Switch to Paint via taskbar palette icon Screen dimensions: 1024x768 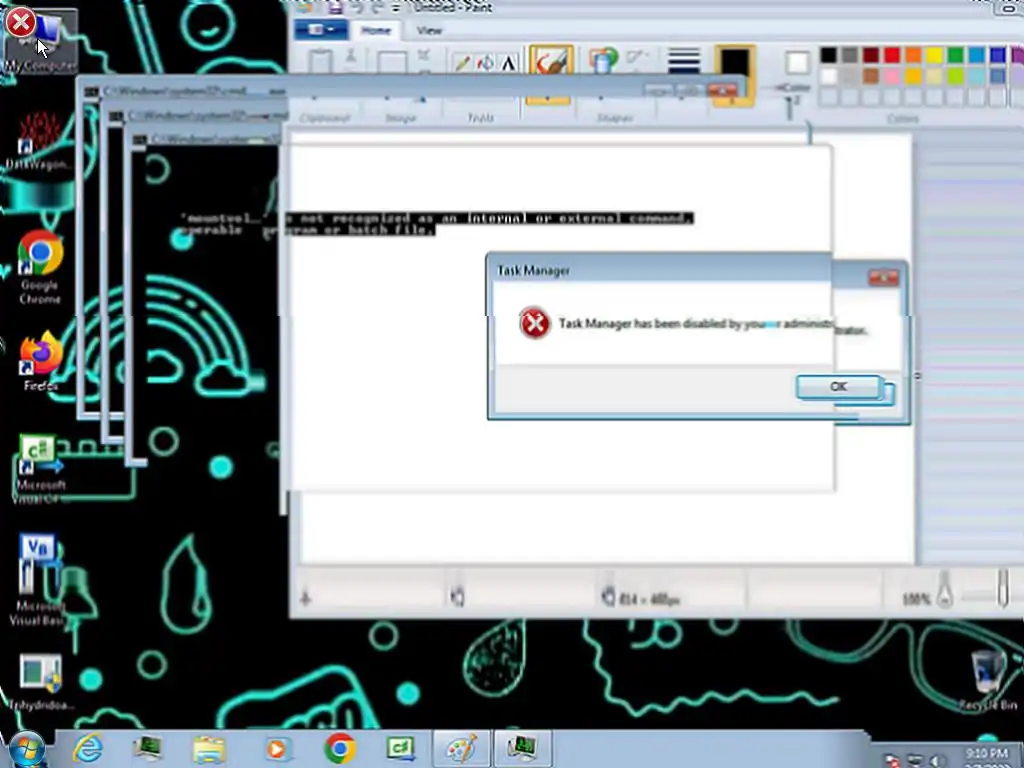pyautogui.click(x=462, y=749)
